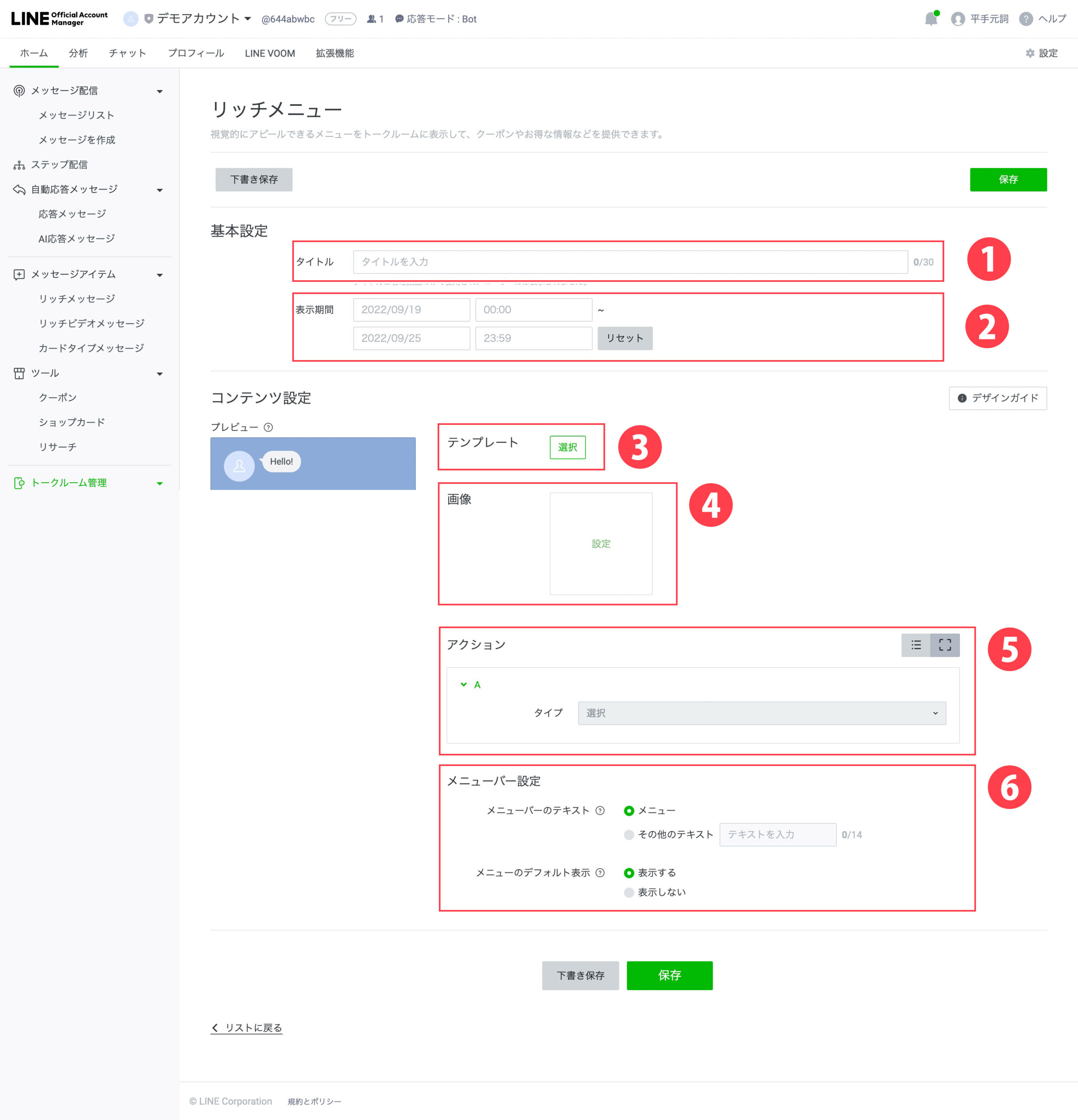
Task: Open メッセージを作成 in sidebar
Action: pos(77,140)
